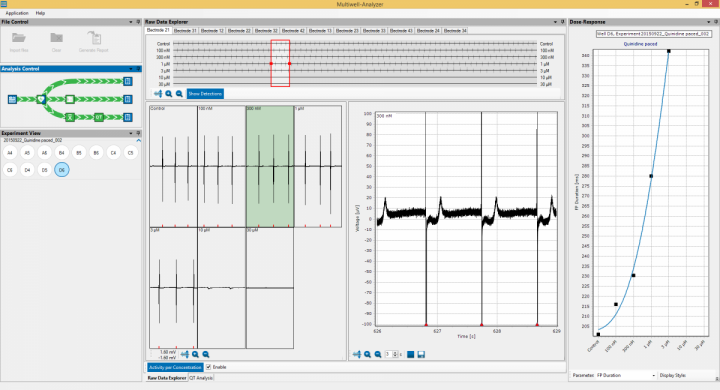720x390 pixels.
Task: Select the heart detection node in Analysis Control
Action: (x=41, y=99)
